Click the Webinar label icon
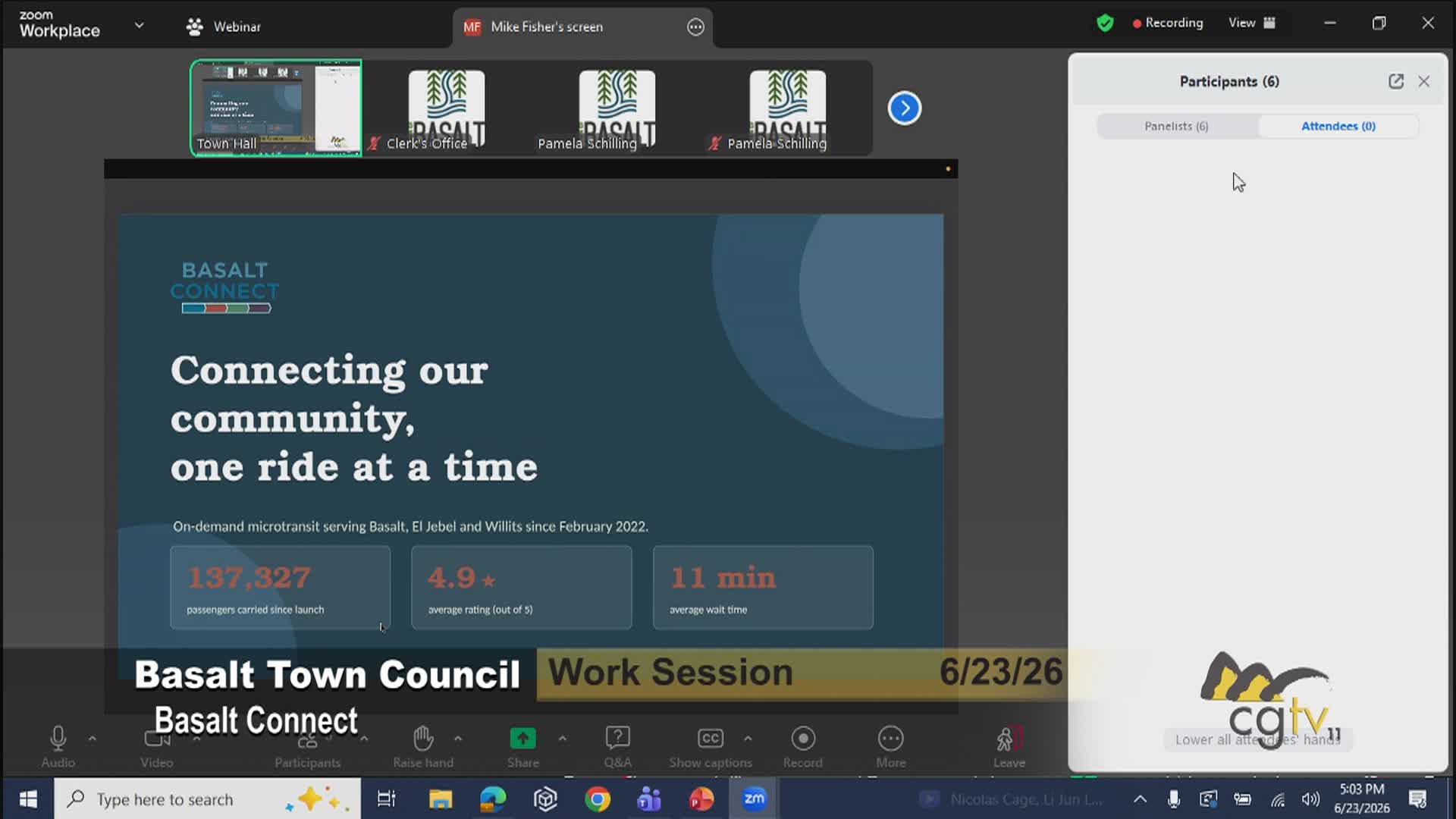The height and width of the screenshot is (819, 1456). tap(195, 27)
